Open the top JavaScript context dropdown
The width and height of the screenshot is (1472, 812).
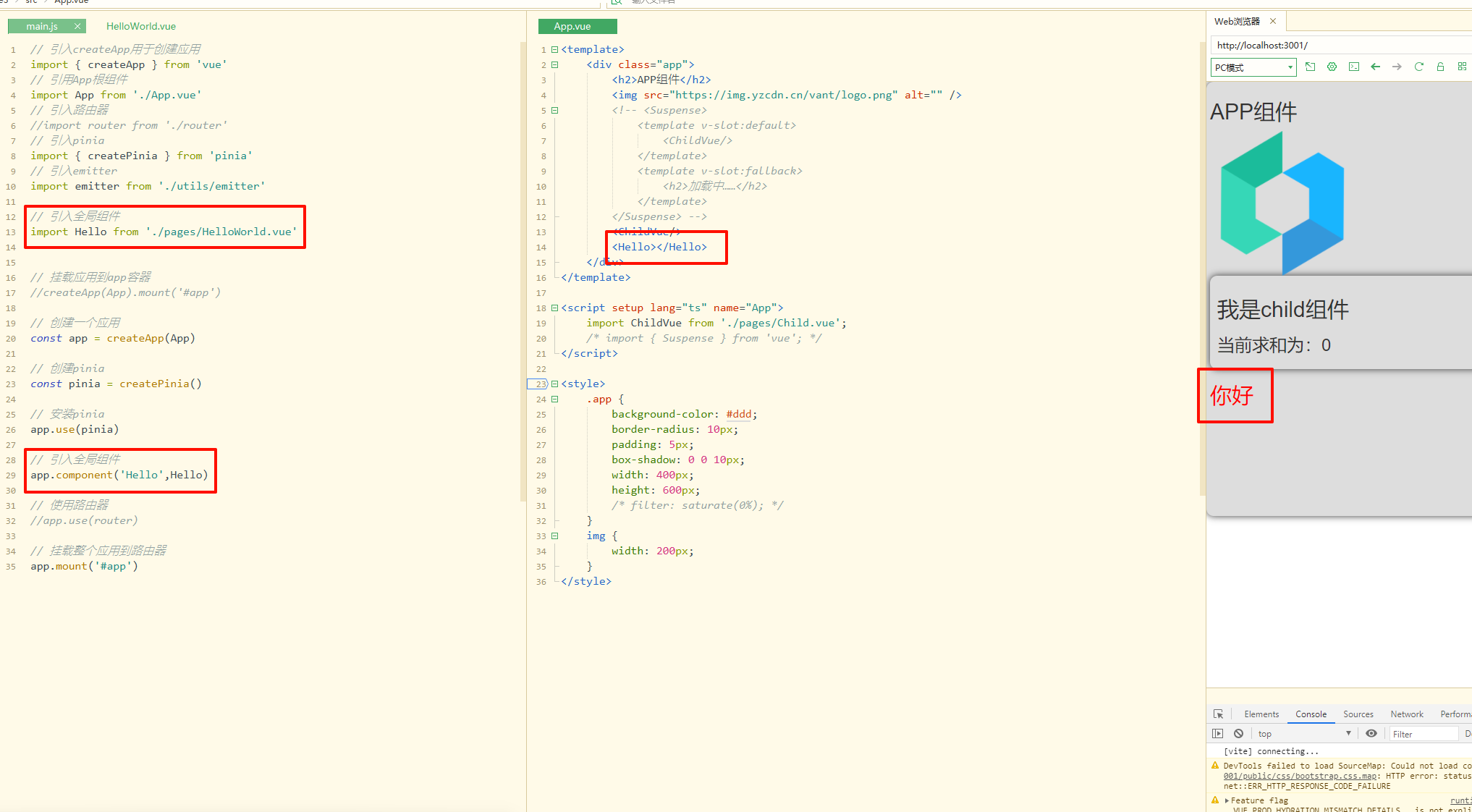[1304, 733]
